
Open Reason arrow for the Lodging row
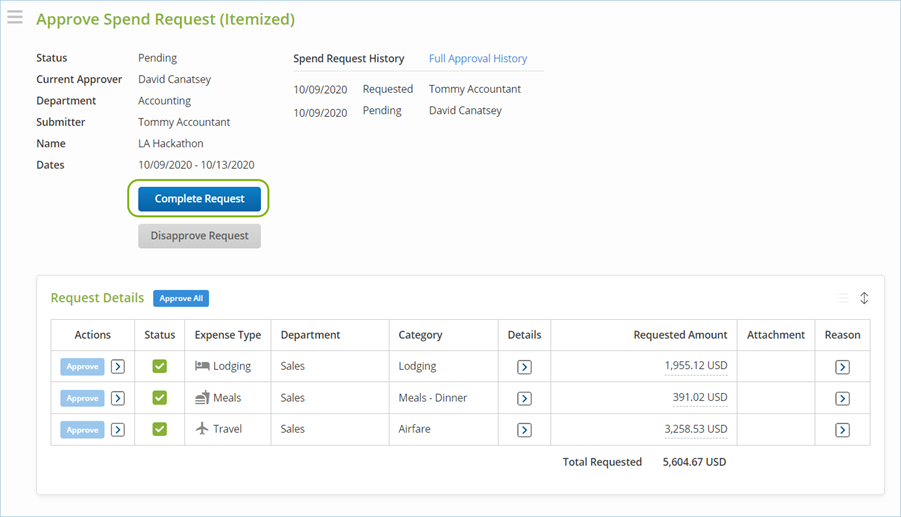click(x=842, y=367)
